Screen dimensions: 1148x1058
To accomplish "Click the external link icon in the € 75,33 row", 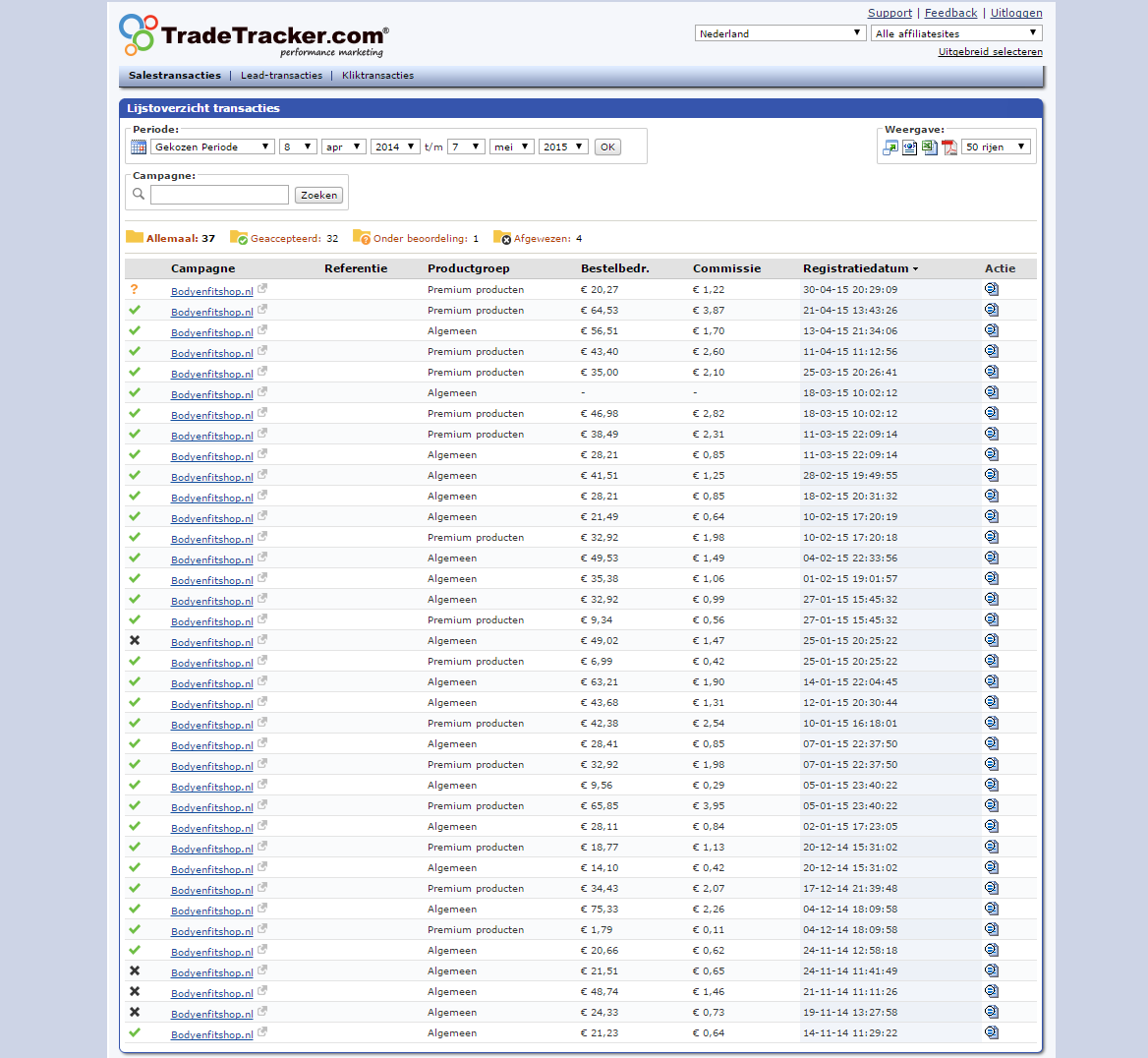I will point(262,908).
